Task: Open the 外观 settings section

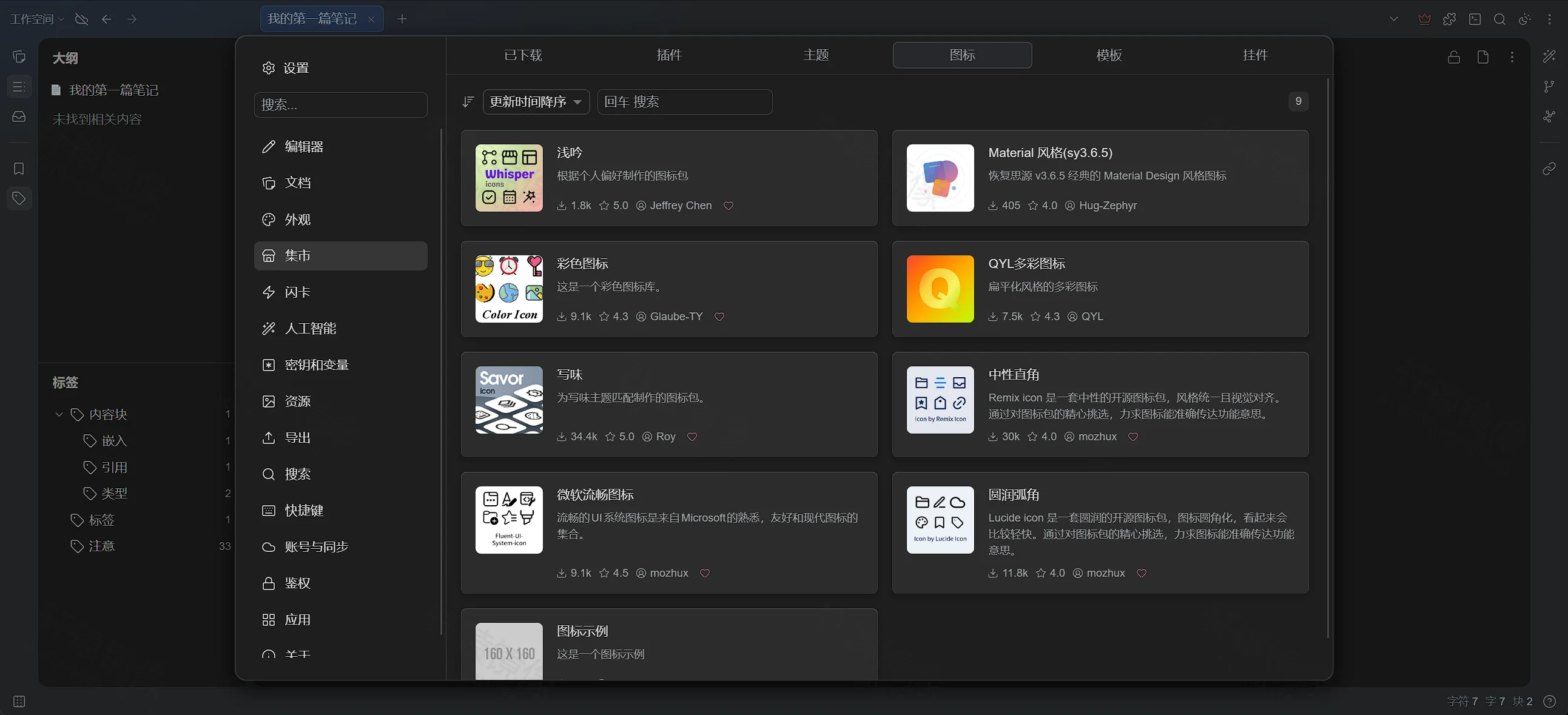Action: 340,220
